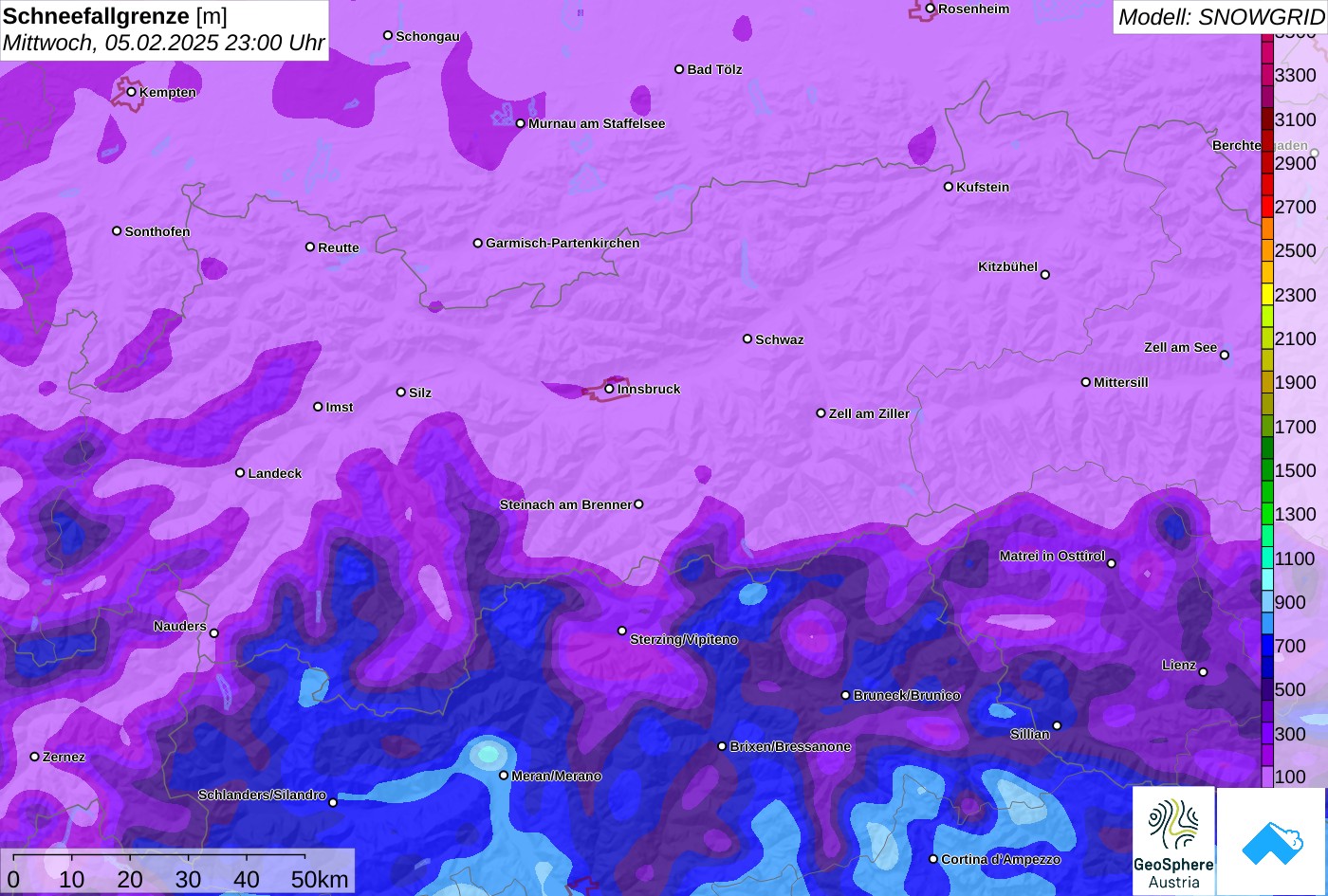The image size is (1328, 896).
Task: Click the yellow 2300 legend color
Action: [x=1267, y=295]
